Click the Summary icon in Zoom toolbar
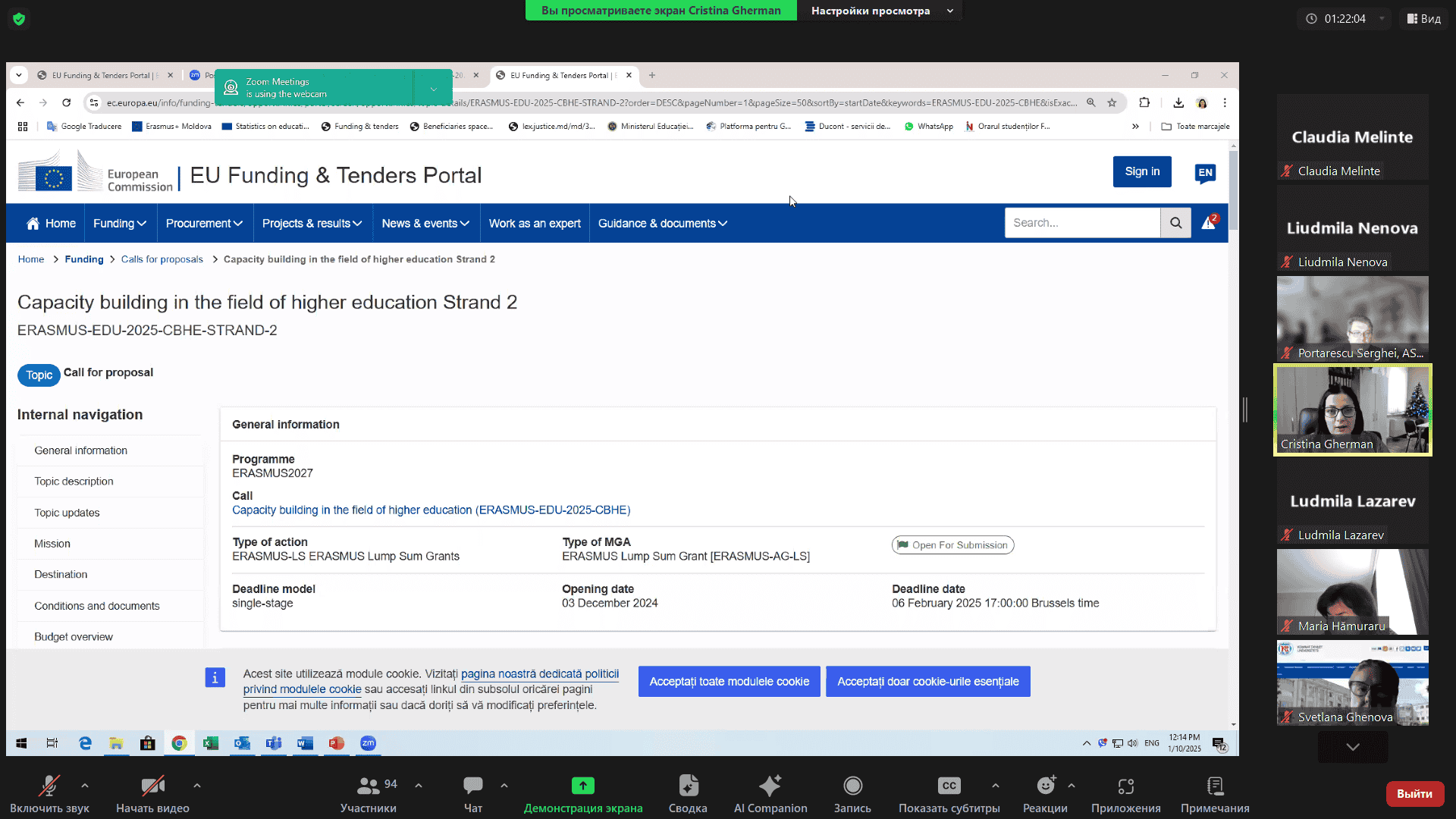Image resolution: width=1456 pixels, height=819 pixels. tap(688, 786)
